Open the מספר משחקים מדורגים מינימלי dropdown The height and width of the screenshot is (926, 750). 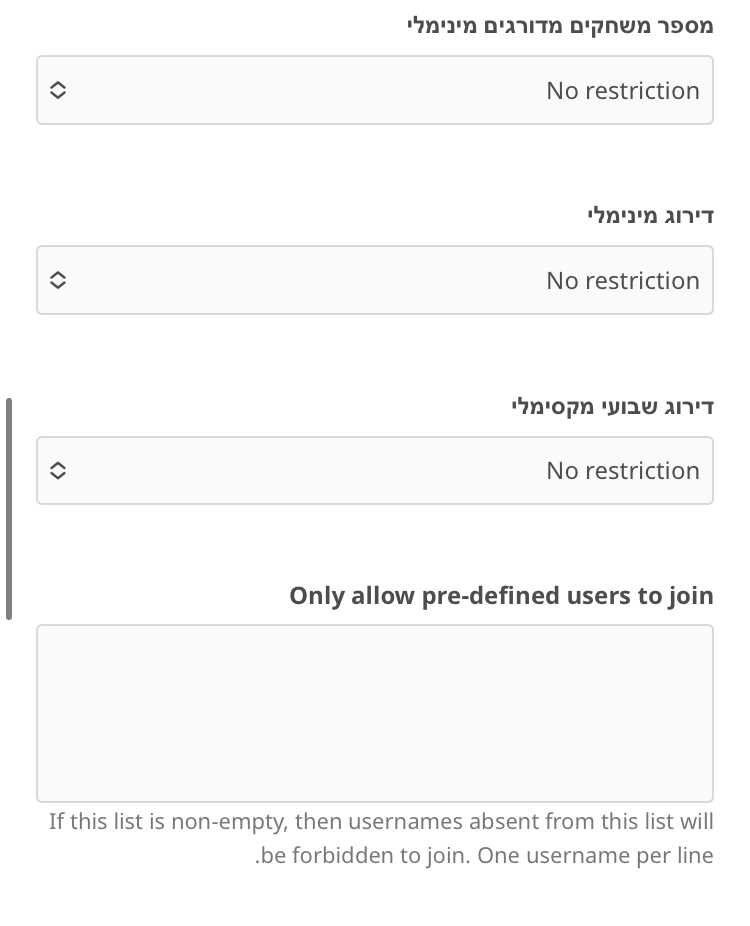tap(375, 90)
